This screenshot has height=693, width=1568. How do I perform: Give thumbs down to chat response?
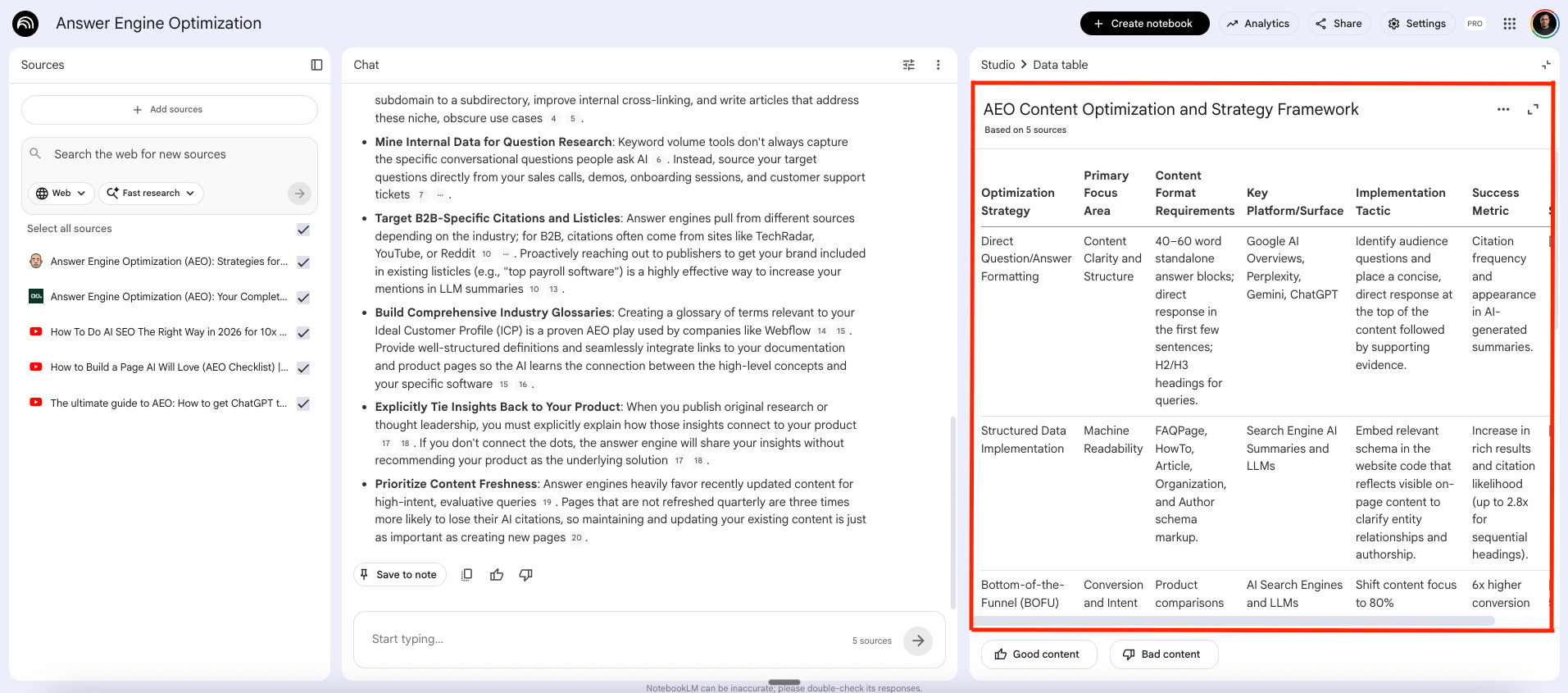click(526, 575)
